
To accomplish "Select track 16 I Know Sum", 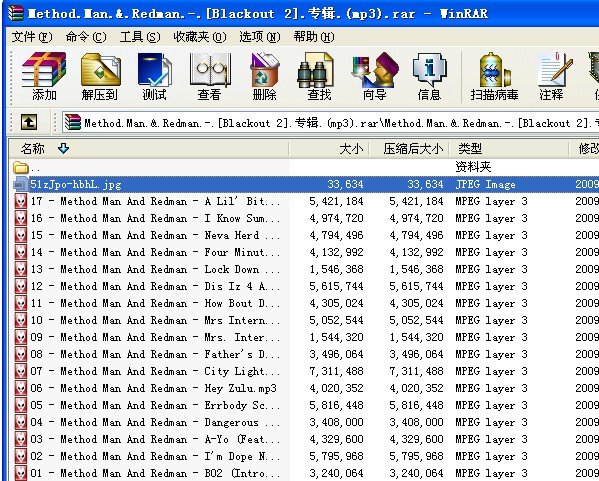I will (x=304, y=218).
